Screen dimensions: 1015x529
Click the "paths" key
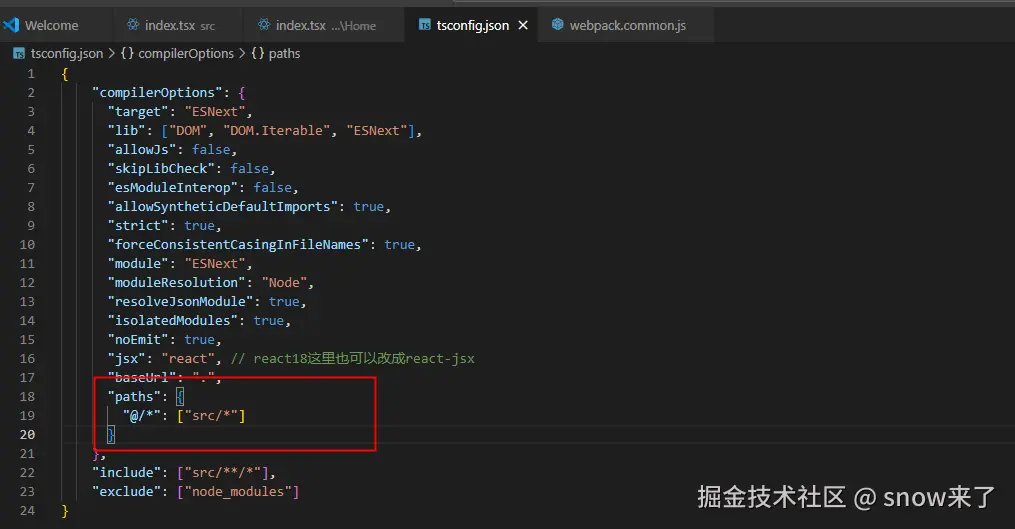135,396
